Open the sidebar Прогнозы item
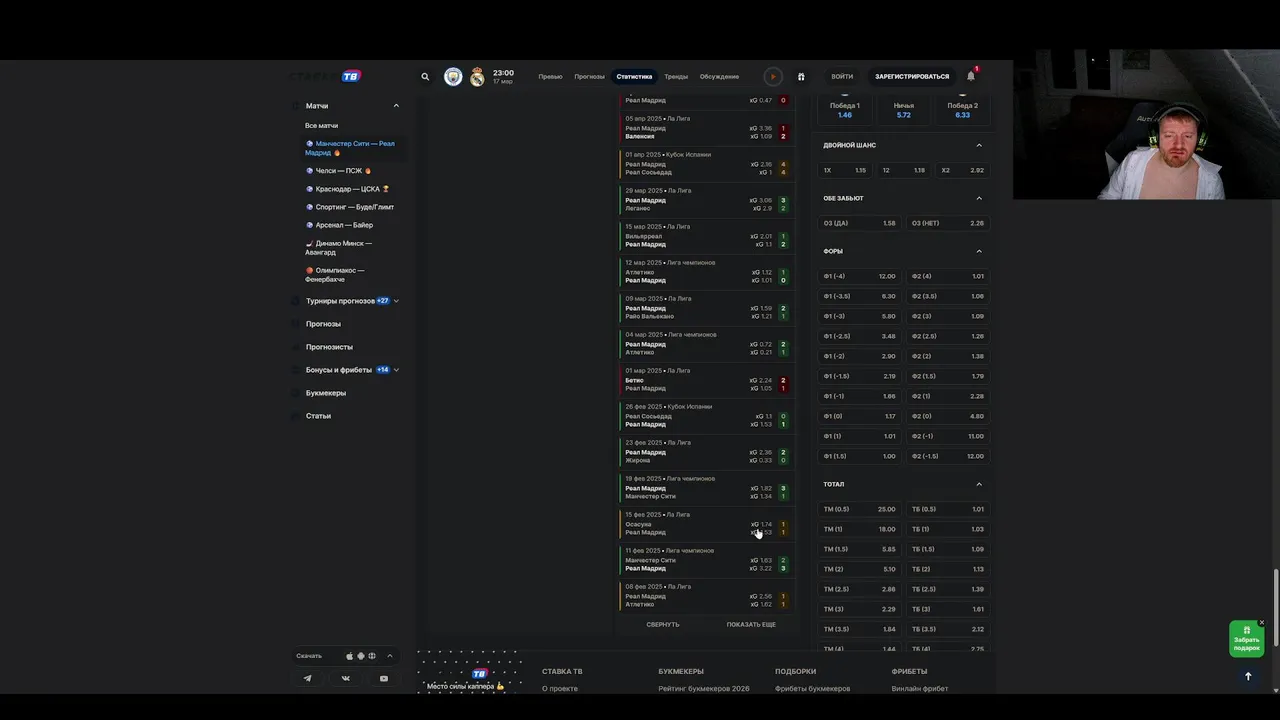The height and width of the screenshot is (720, 1280). (x=323, y=324)
